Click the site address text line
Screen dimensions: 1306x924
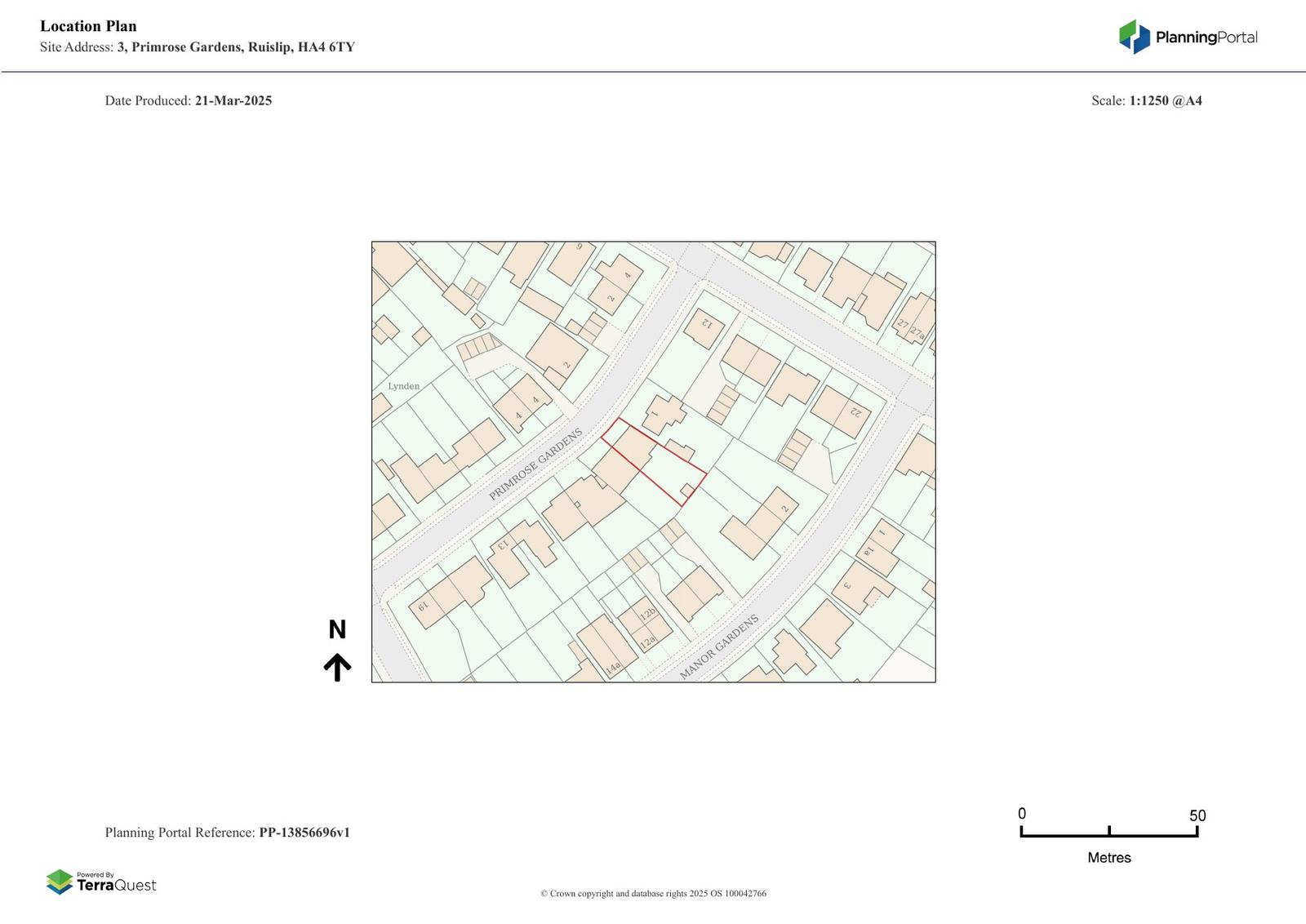[x=198, y=47]
